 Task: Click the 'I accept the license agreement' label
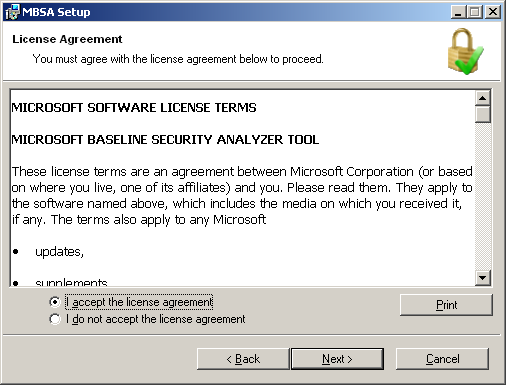[139, 302]
